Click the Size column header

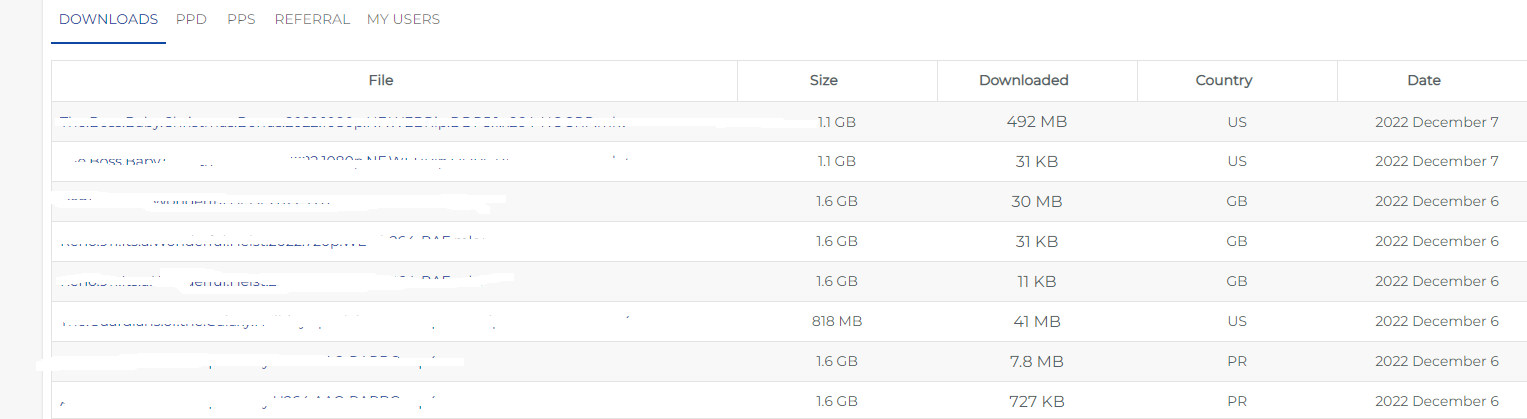click(824, 80)
